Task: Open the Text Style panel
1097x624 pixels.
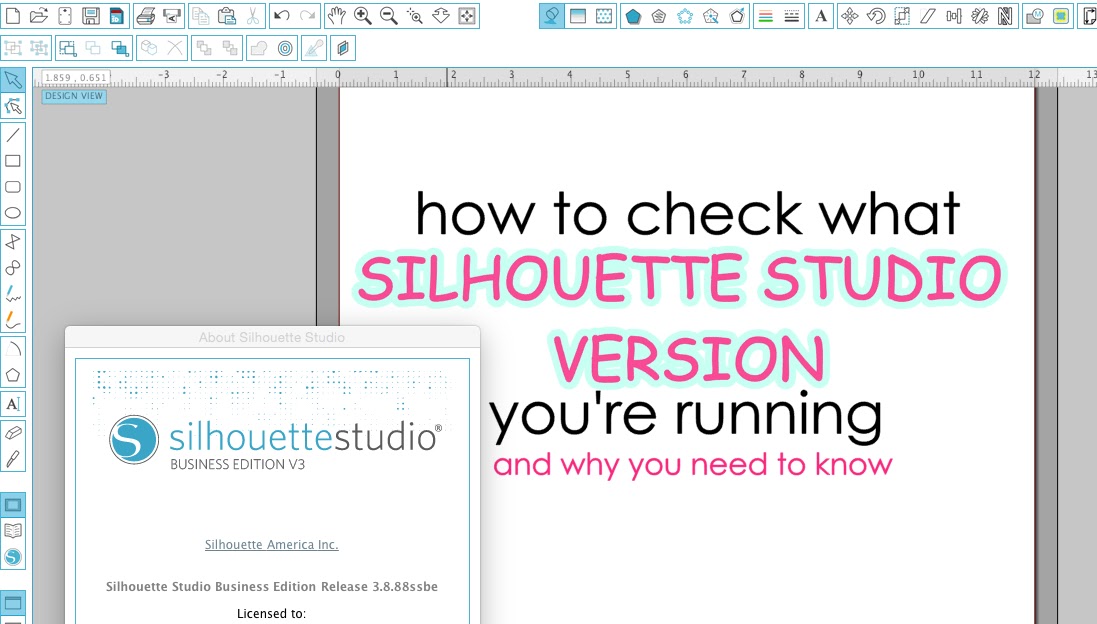Action: point(821,15)
